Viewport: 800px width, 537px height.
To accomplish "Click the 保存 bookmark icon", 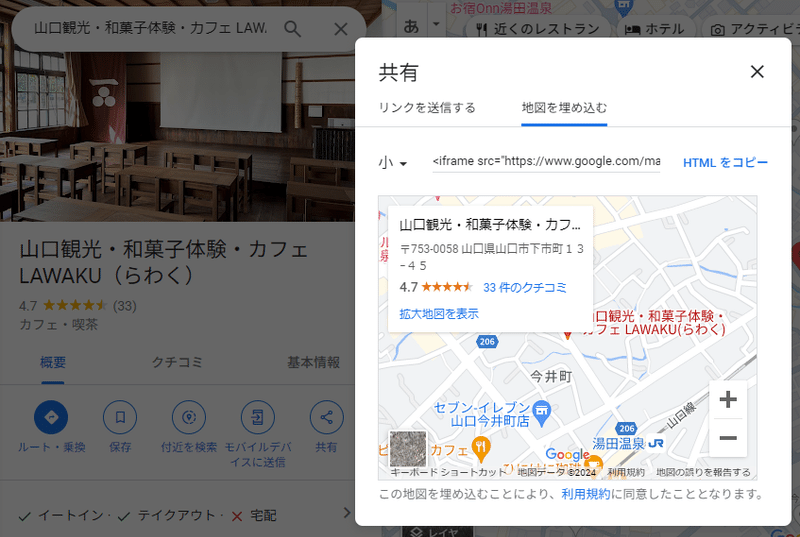I will pos(120,417).
